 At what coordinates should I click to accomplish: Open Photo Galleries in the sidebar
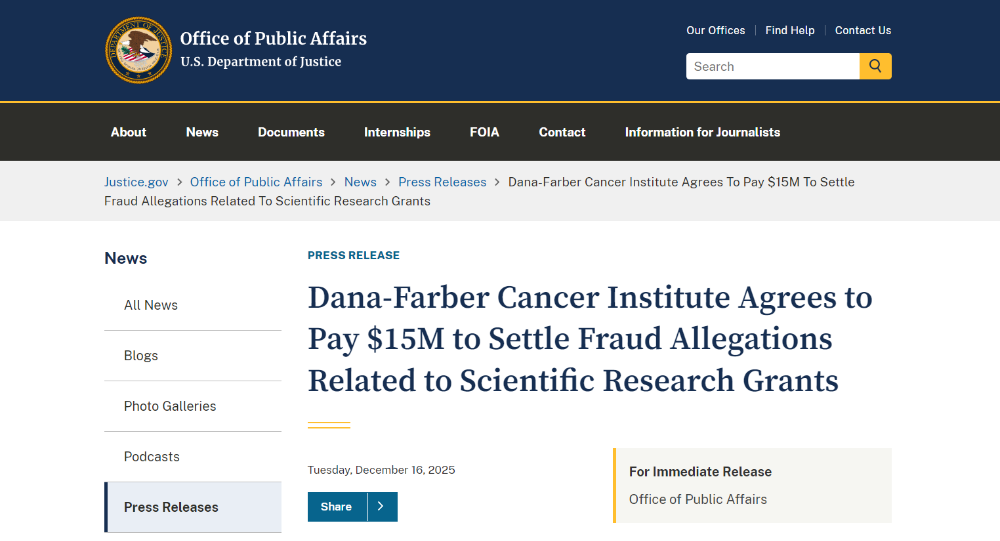(170, 406)
